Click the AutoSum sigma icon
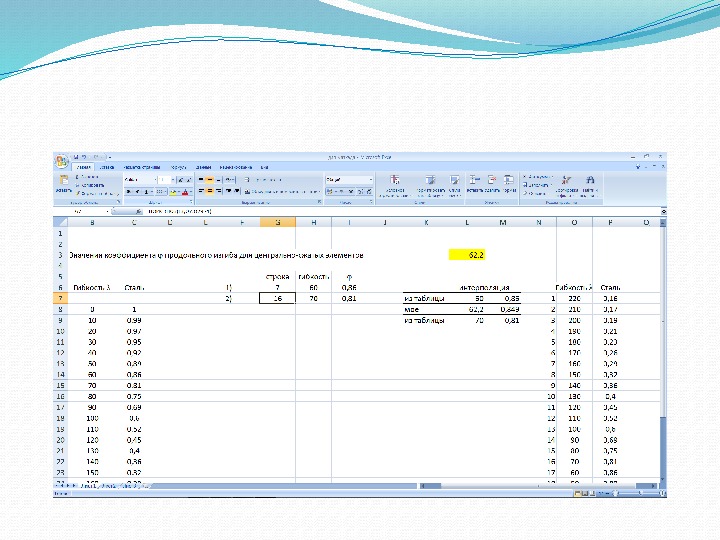720x540 pixels. click(x=524, y=177)
